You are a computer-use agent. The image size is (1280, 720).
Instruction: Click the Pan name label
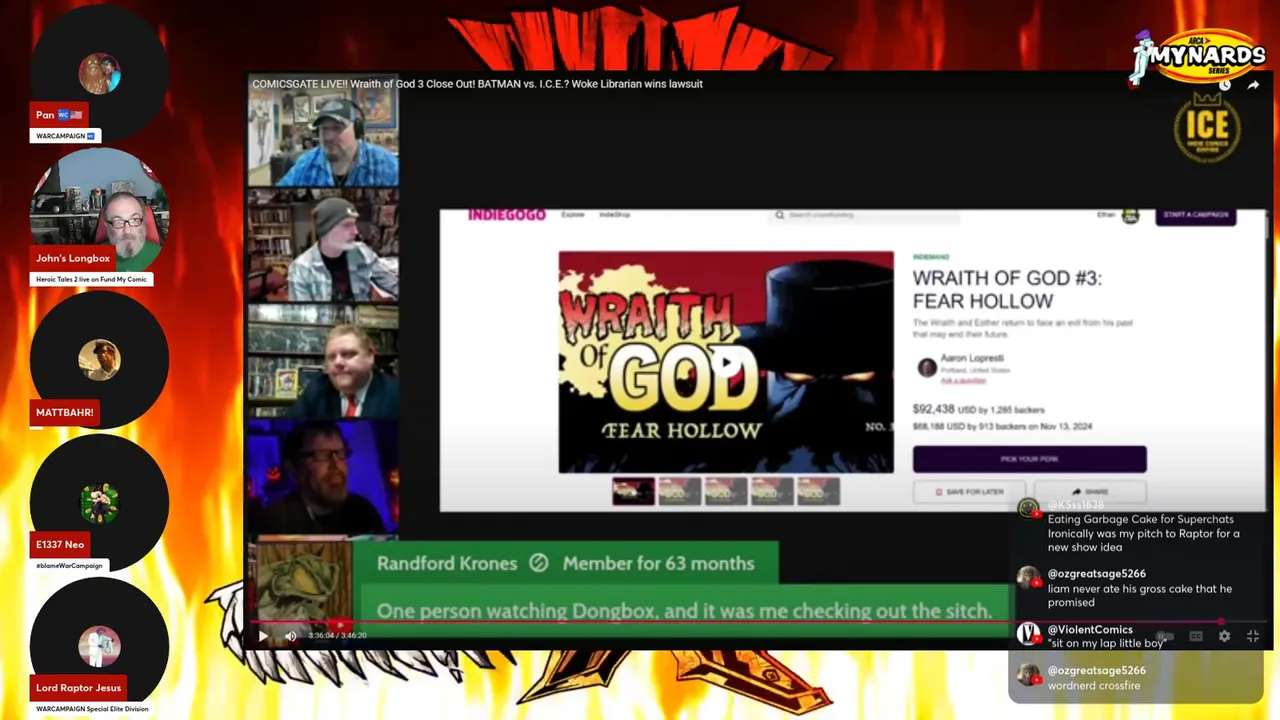click(59, 115)
